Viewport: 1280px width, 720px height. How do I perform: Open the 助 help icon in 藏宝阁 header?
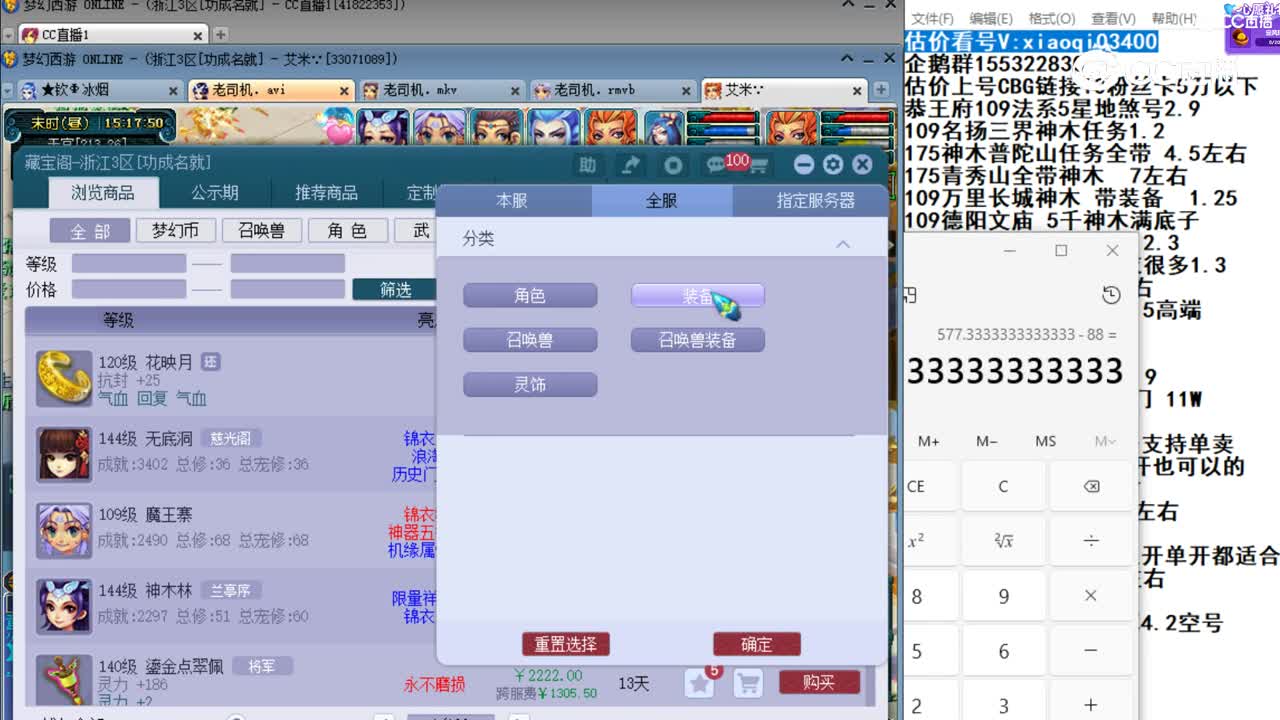point(588,165)
